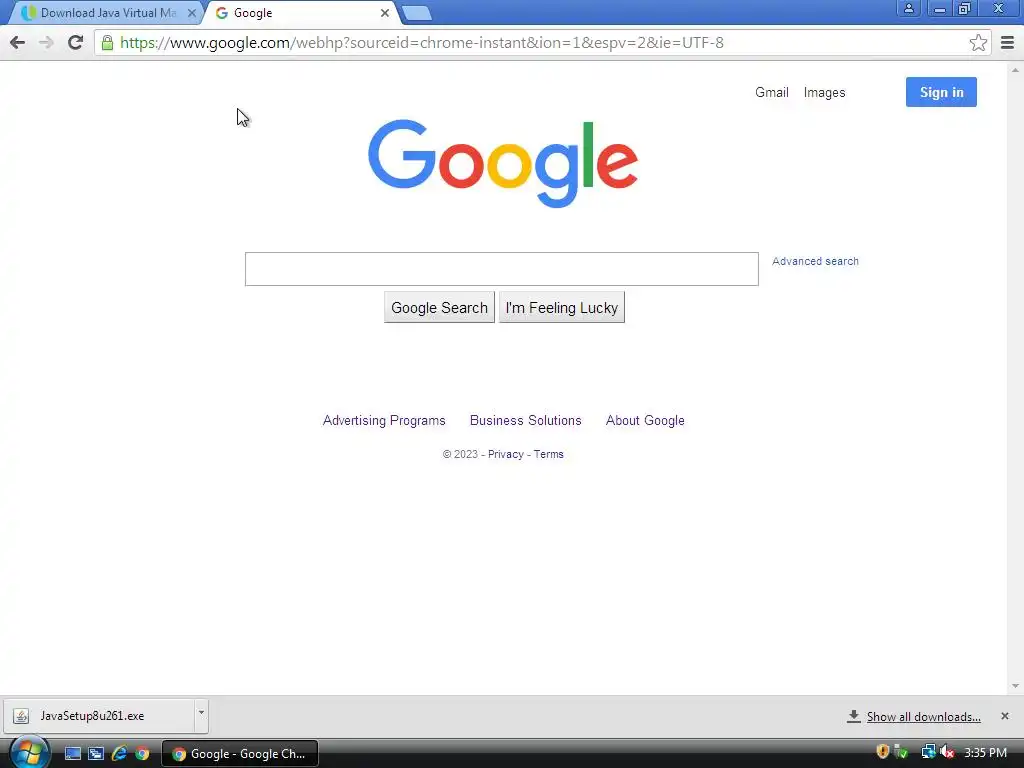The width and height of the screenshot is (1024, 768).
Task: Launch Internet Explorer from quick launch
Action: pyautogui.click(x=119, y=754)
